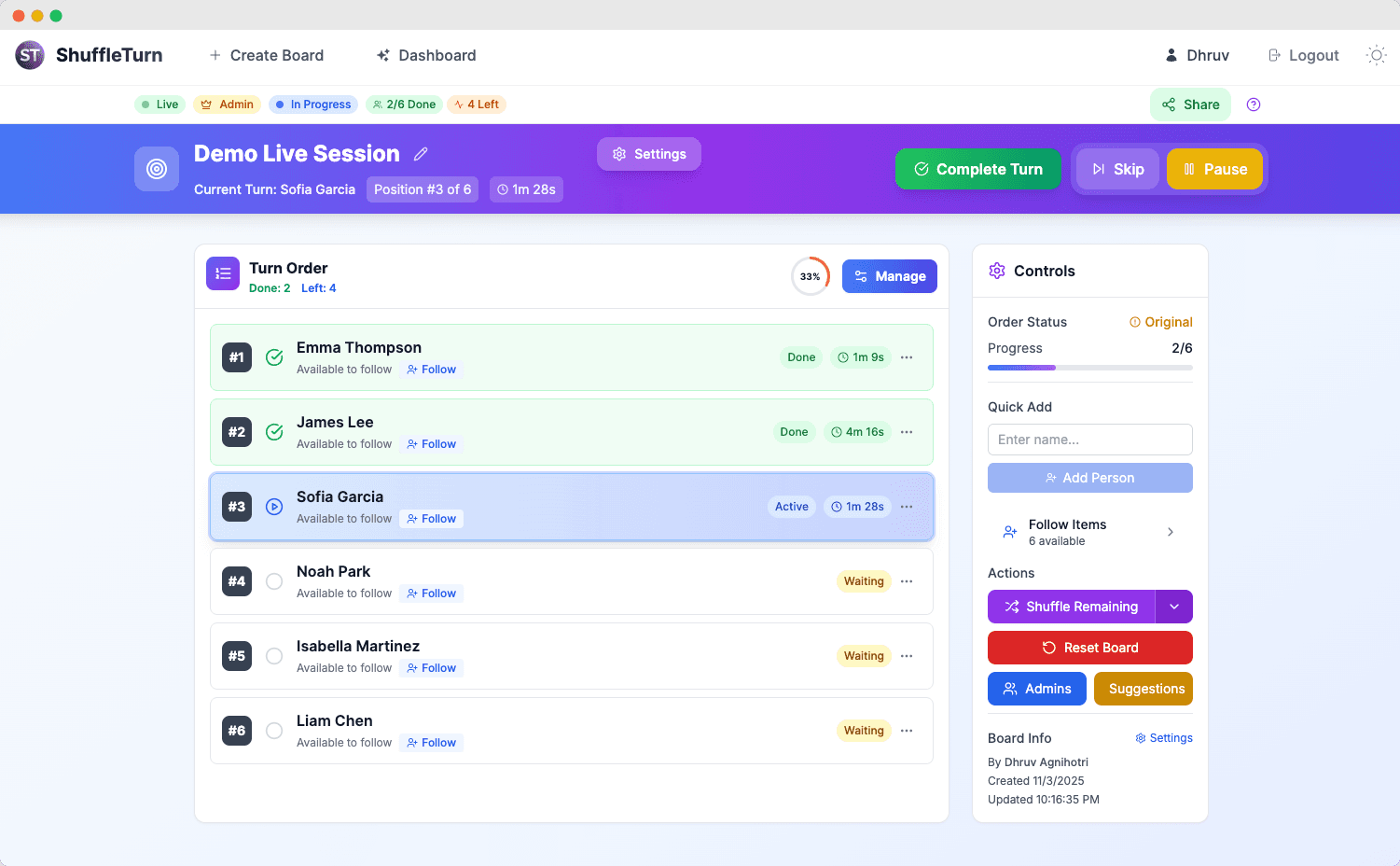Click the progress bar in Controls

pyautogui.click(x=1089, y=368)
